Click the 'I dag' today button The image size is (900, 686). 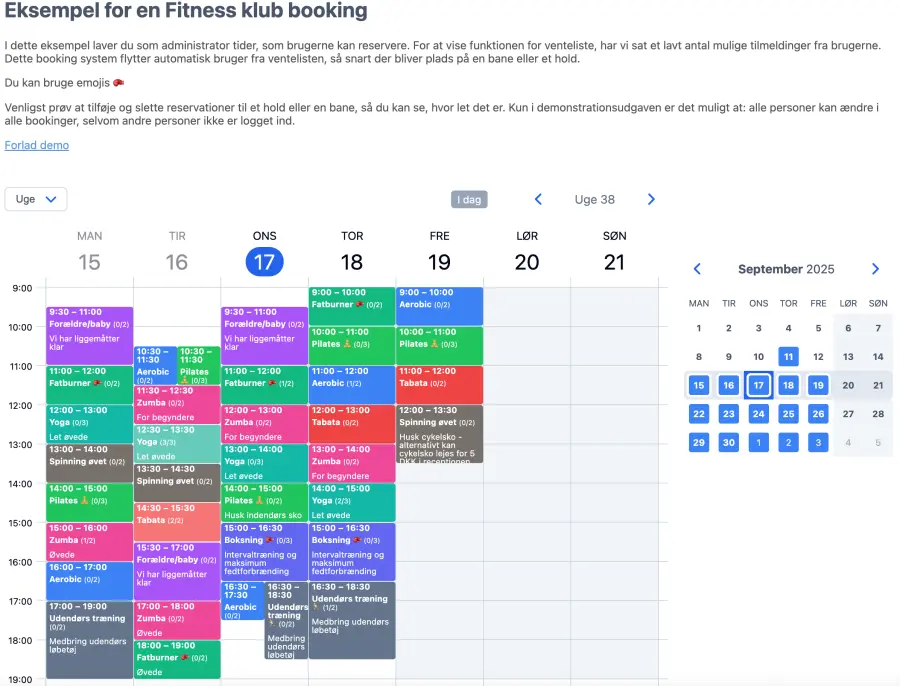[x=469, y=199]
